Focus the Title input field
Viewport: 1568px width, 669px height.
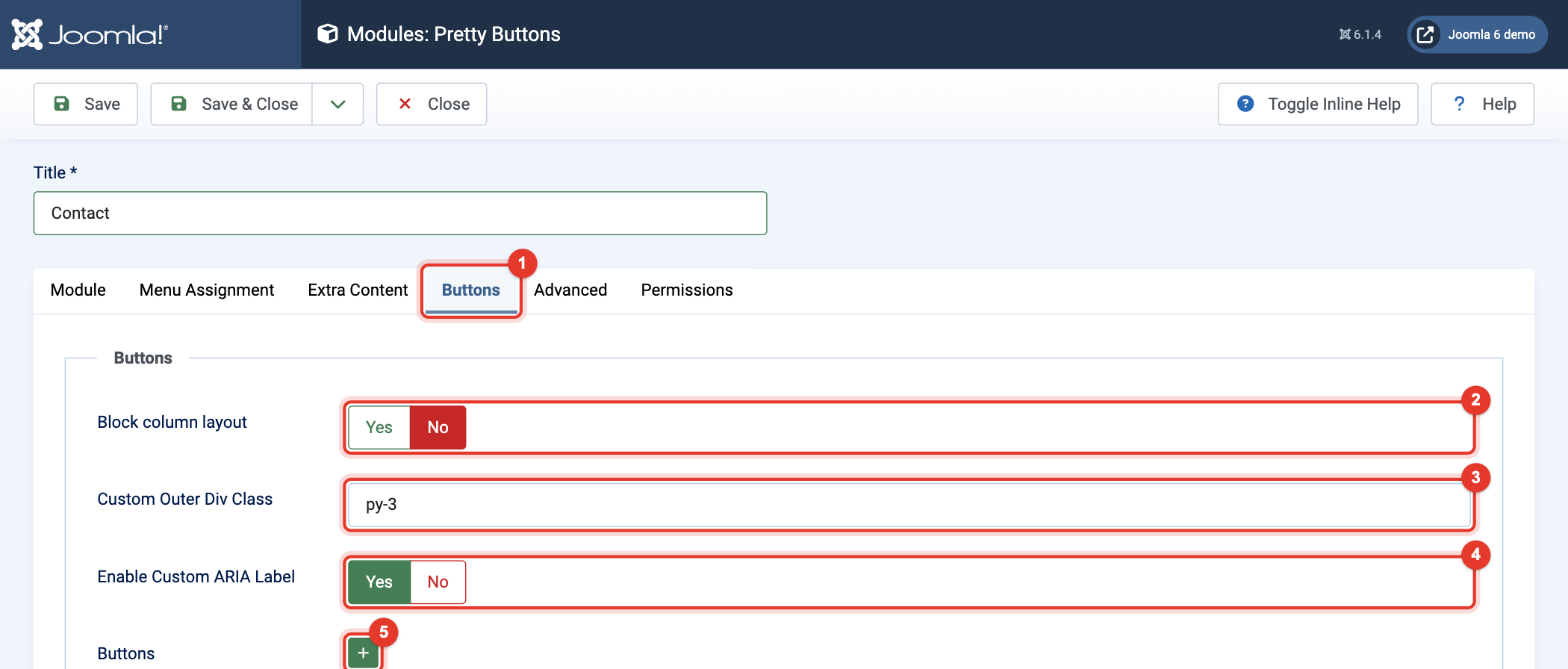(x=400, y=214)
